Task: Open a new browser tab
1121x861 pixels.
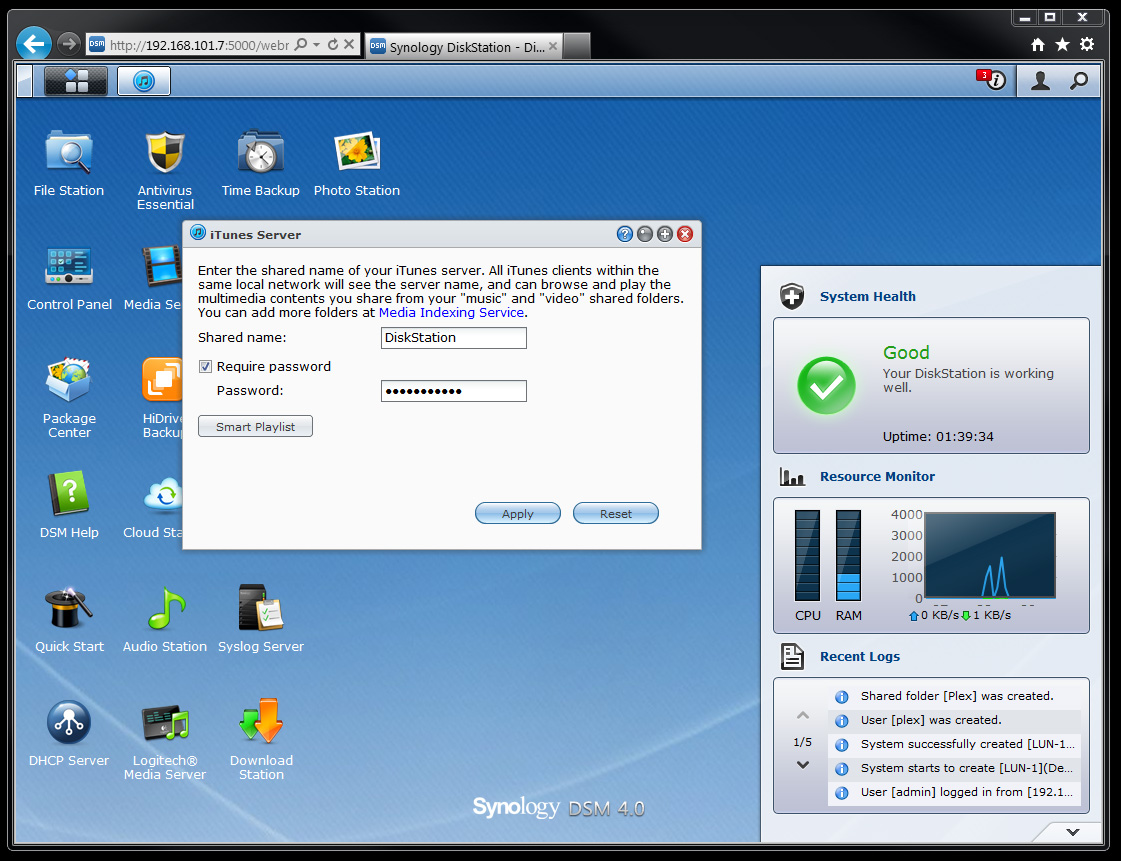Action: coord(577,46)
